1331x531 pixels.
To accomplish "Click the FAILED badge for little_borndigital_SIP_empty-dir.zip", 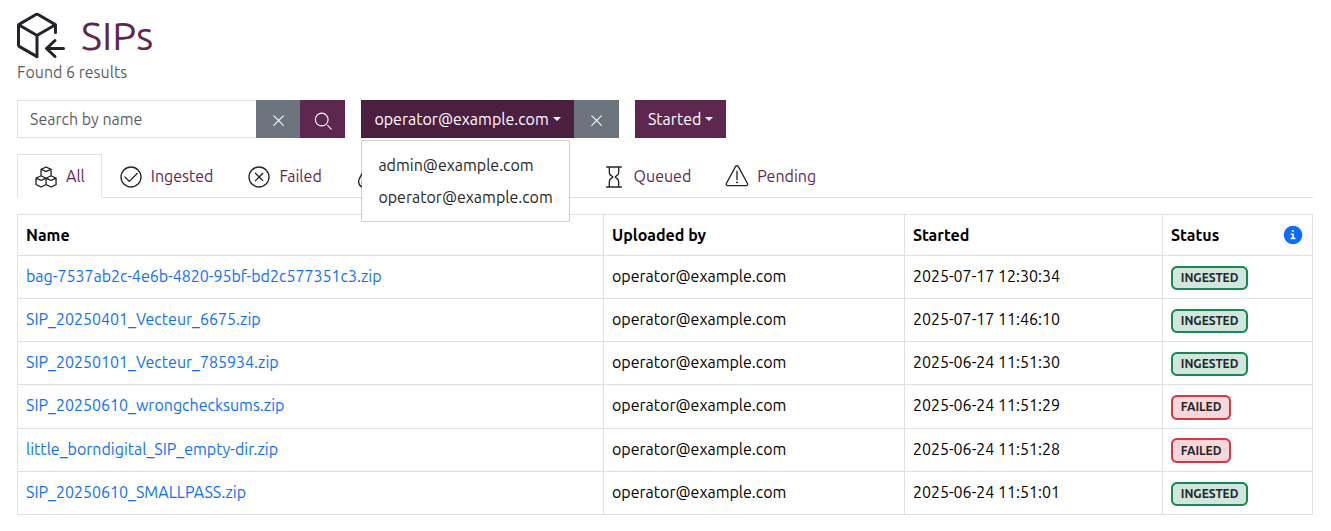I will tap(1201, 451).
